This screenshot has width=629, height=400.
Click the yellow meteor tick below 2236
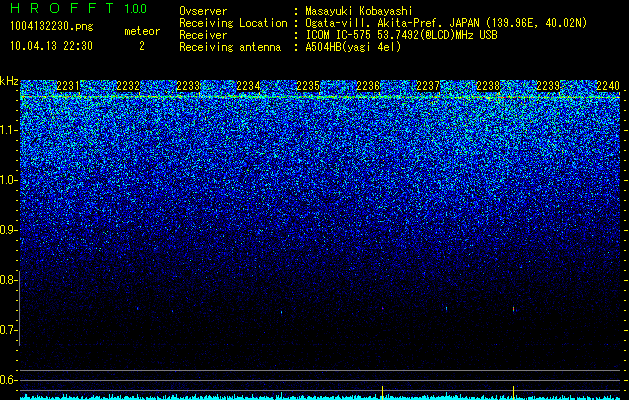382,393
